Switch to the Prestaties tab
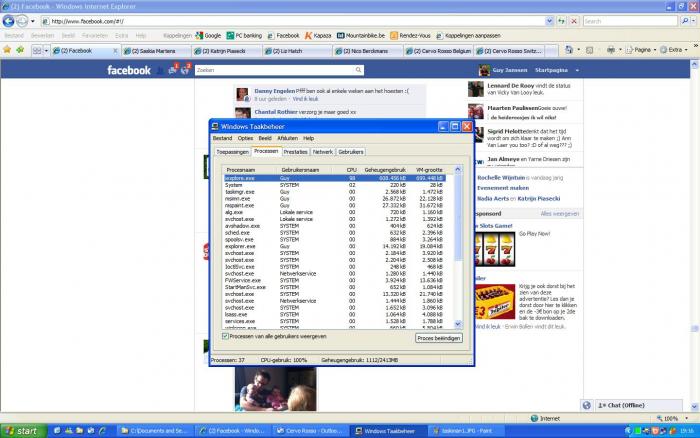The width and height of the screenshot is (700, 438). click(x=295, y=151)
